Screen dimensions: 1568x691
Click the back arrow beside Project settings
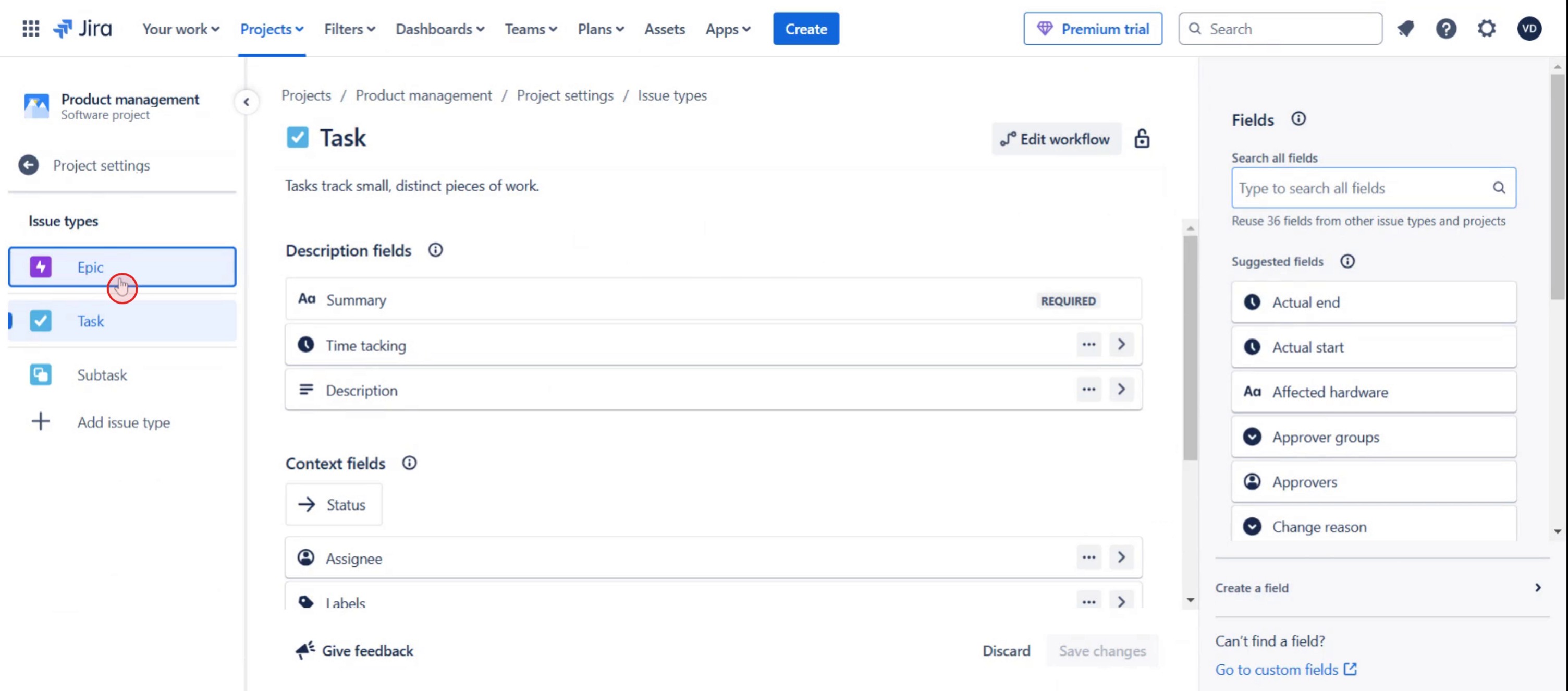click(28, 165)
